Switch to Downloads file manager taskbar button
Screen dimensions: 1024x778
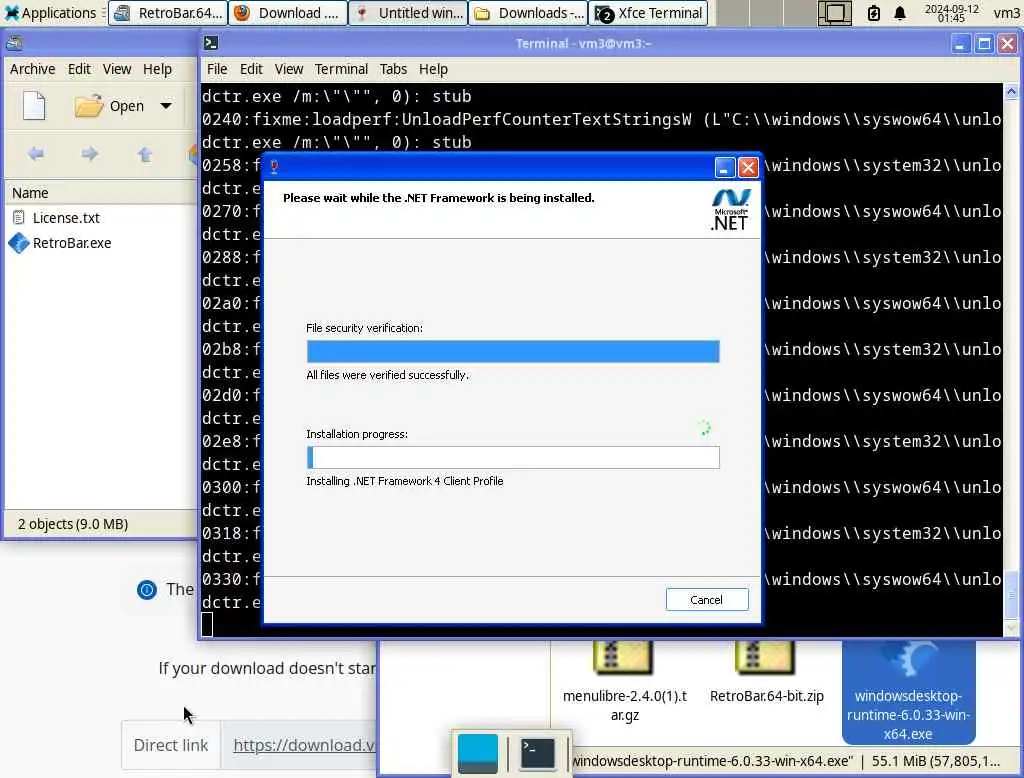coord(528,13)
